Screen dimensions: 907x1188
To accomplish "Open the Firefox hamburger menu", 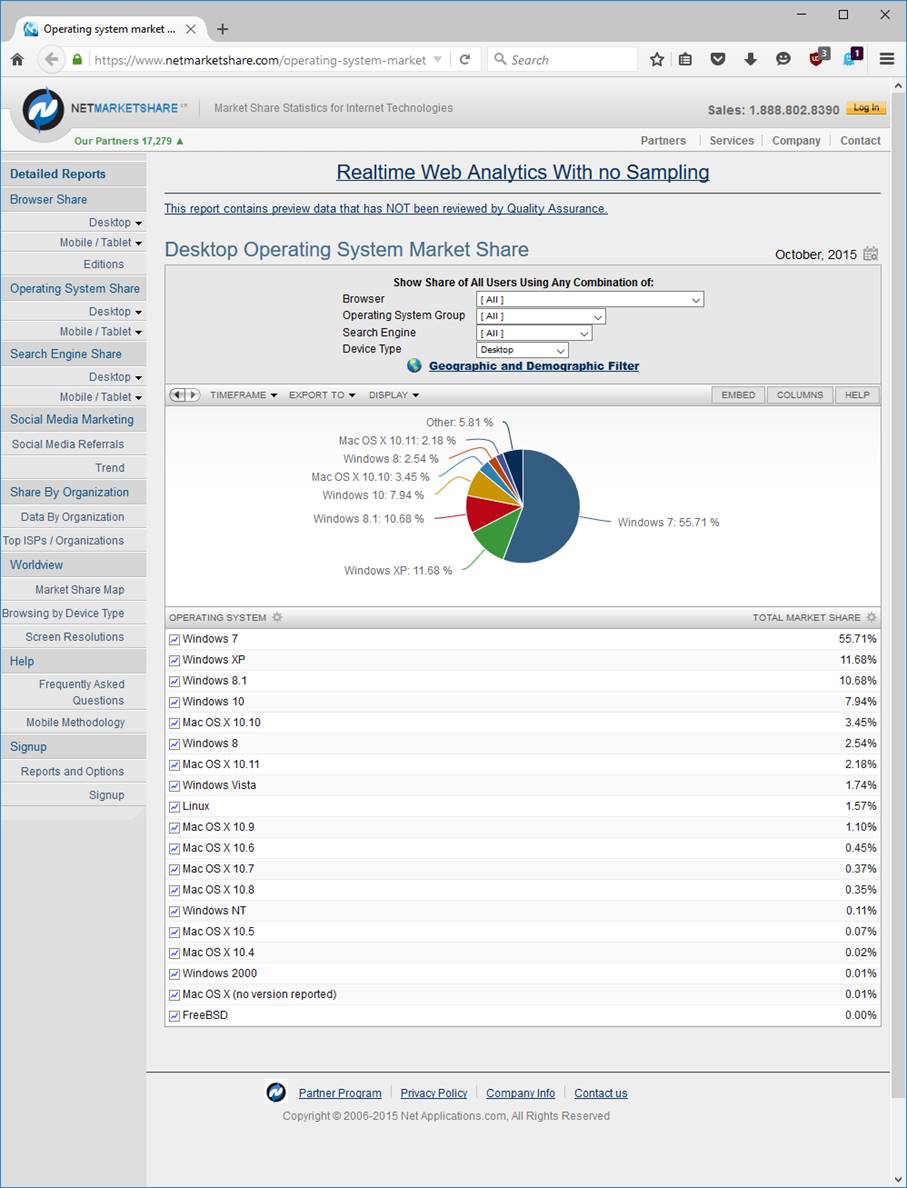I will 887,60.
